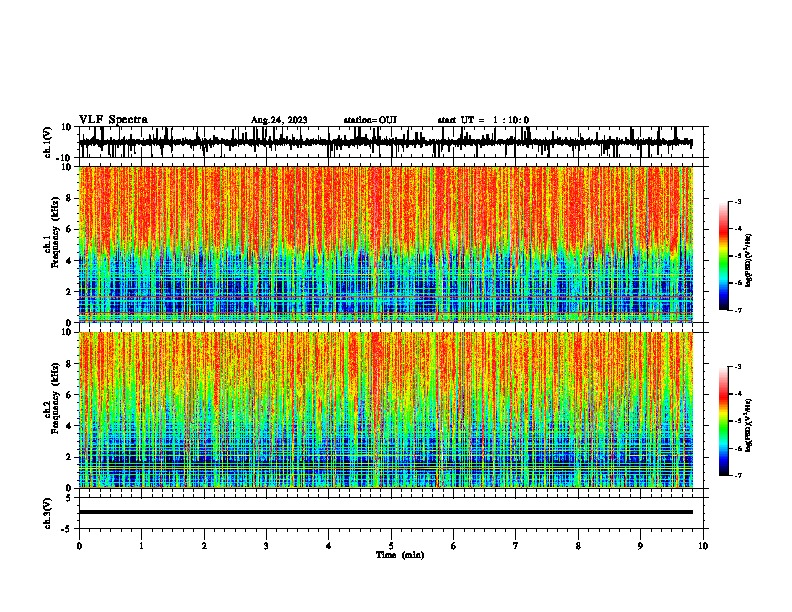Click the "1" tick on the Time axis
The height and width of the screenshot is (612, 792).
point(141,546)
